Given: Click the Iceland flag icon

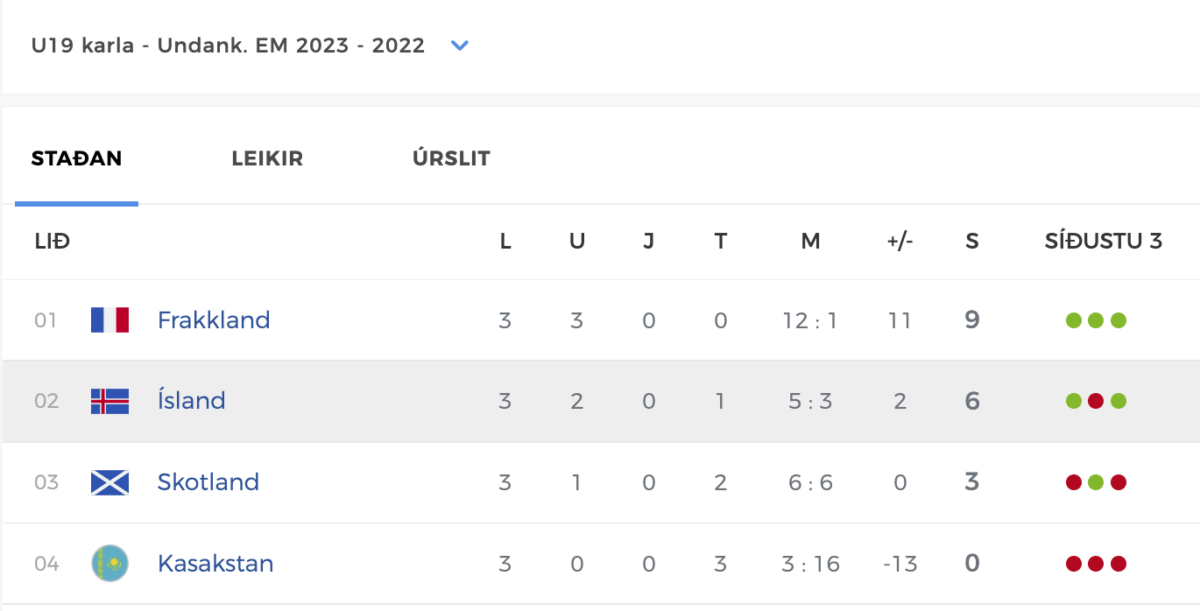Looking at the screenshot, I should click(110, 401).
